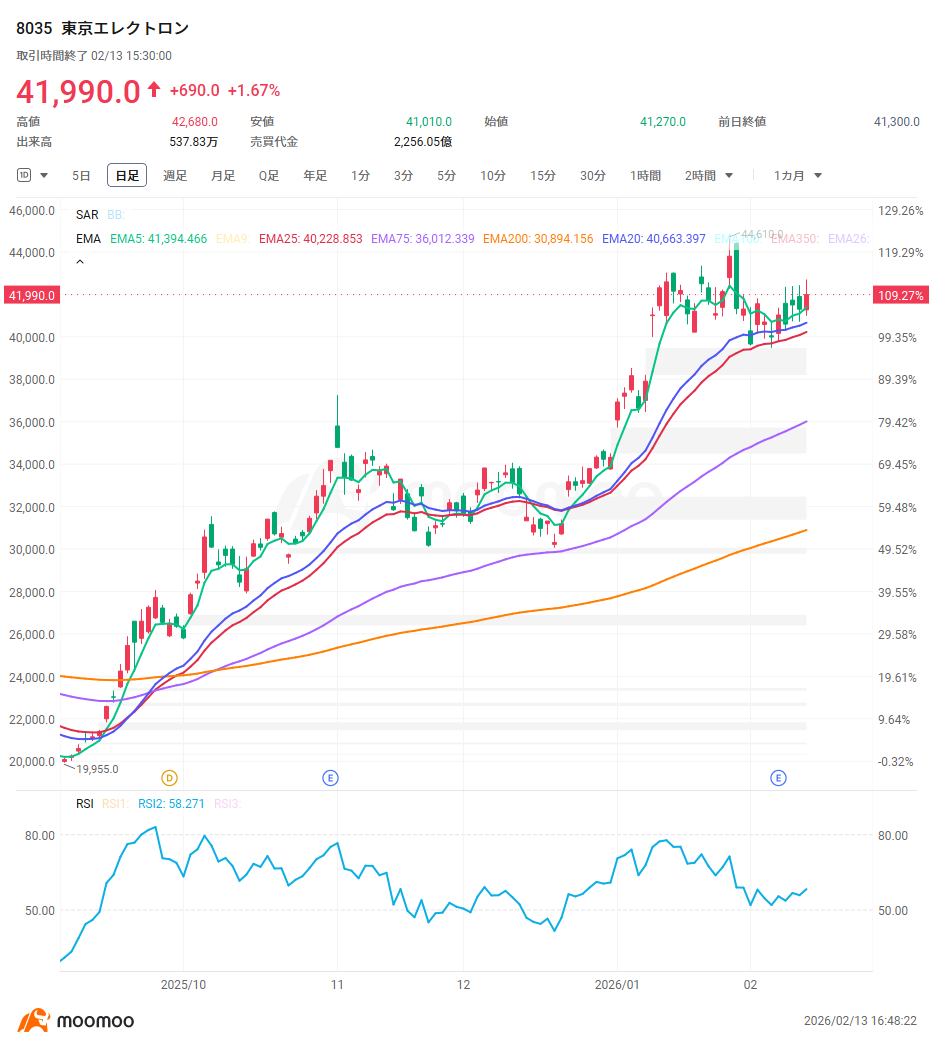
Task: Click the E earnings marker near November
Action: pos(330,778)
